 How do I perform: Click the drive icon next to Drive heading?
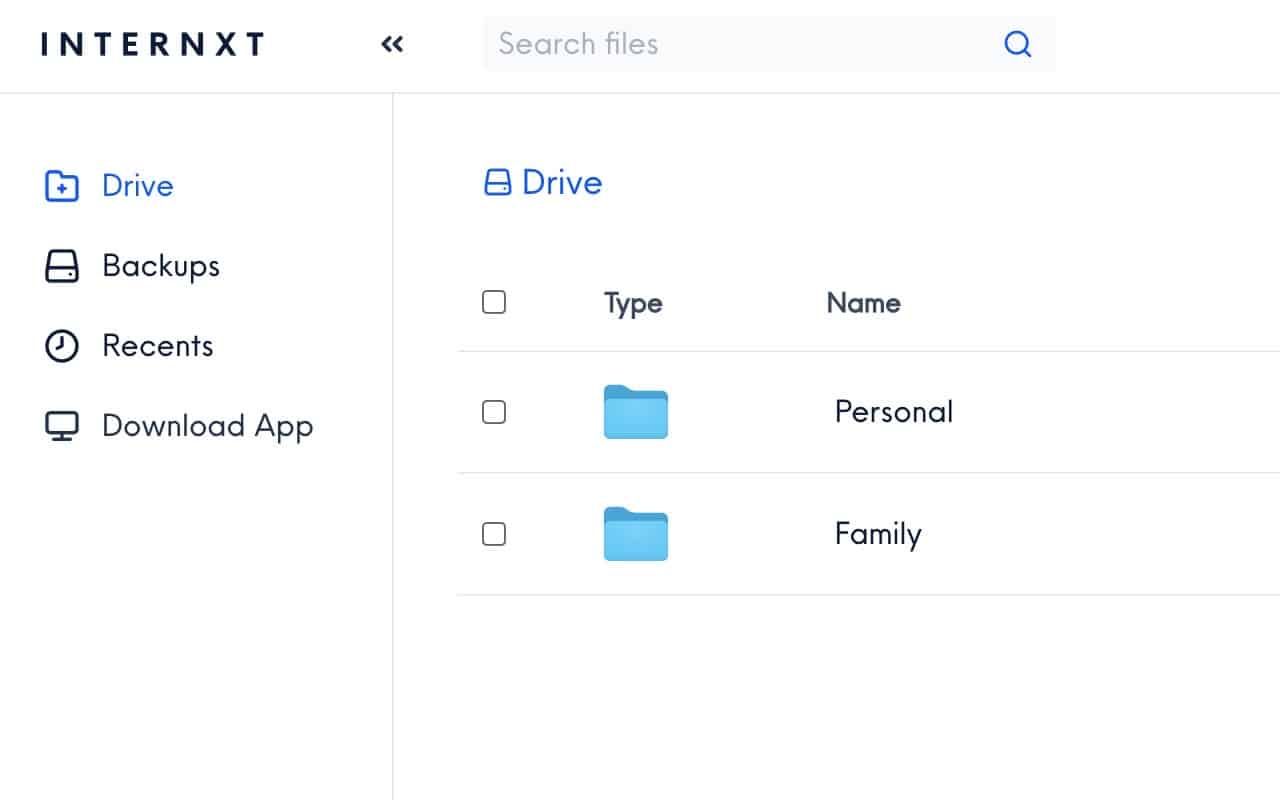point(498,182)
